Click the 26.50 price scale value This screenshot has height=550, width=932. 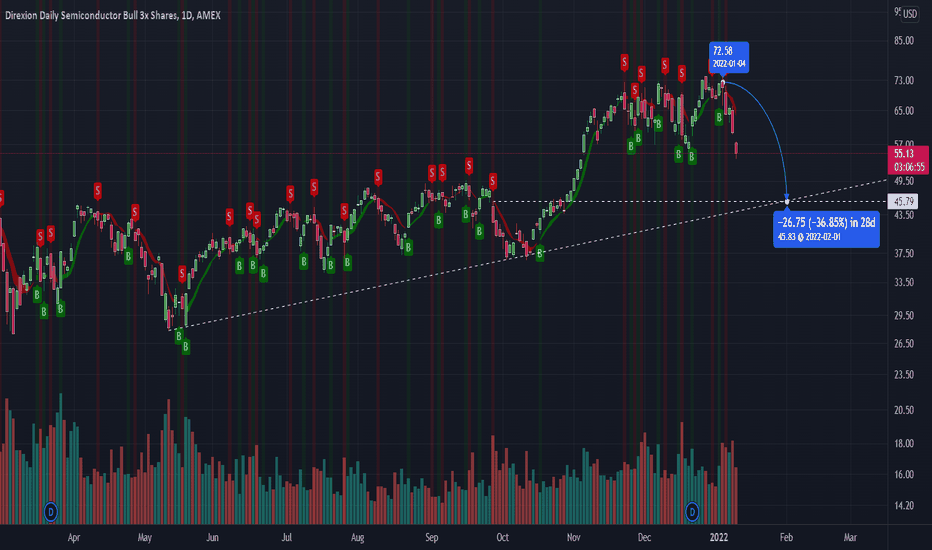click(x=903, y=344)
